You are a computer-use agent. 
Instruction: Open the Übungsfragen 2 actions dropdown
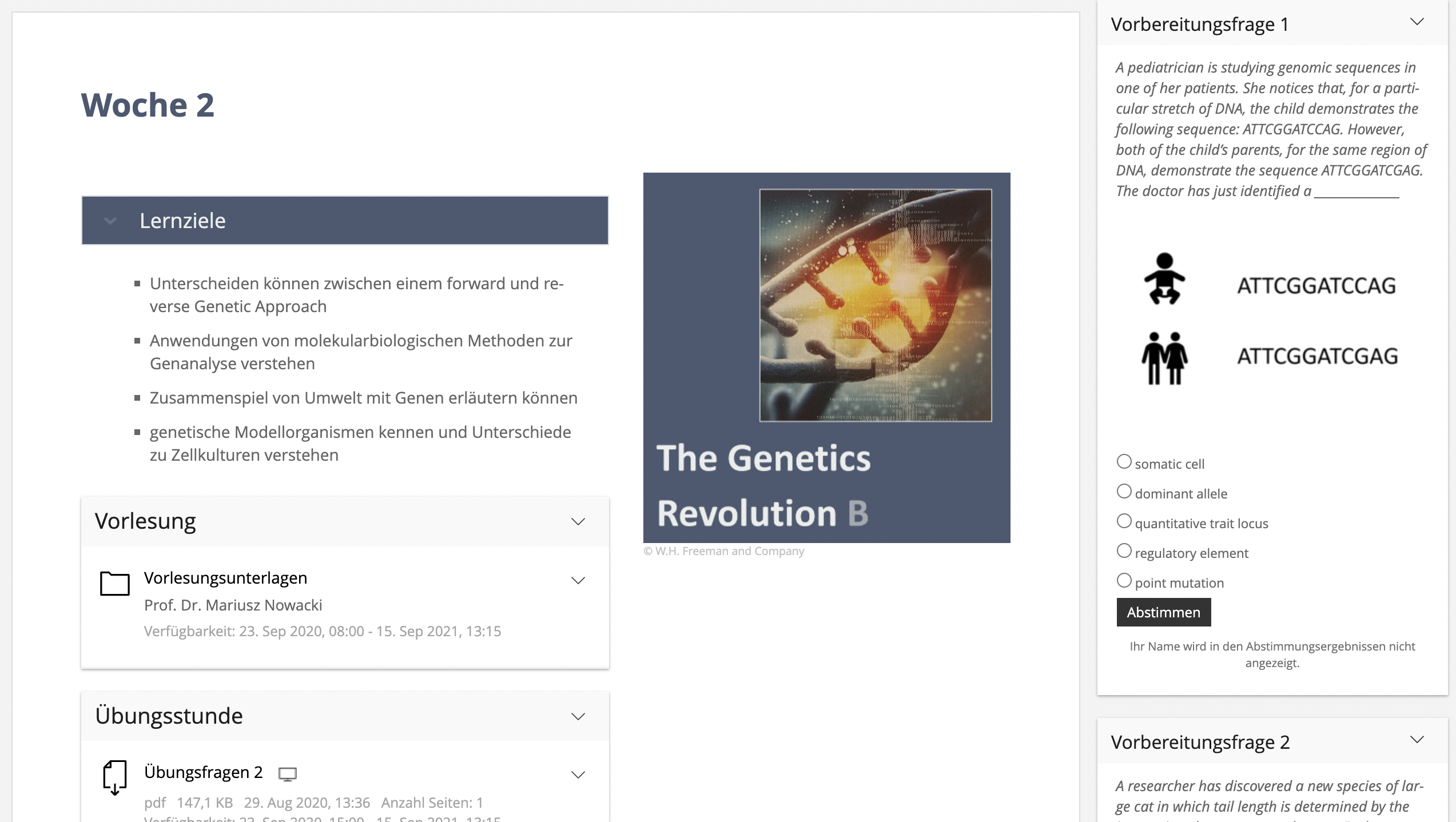coord(578,775)
